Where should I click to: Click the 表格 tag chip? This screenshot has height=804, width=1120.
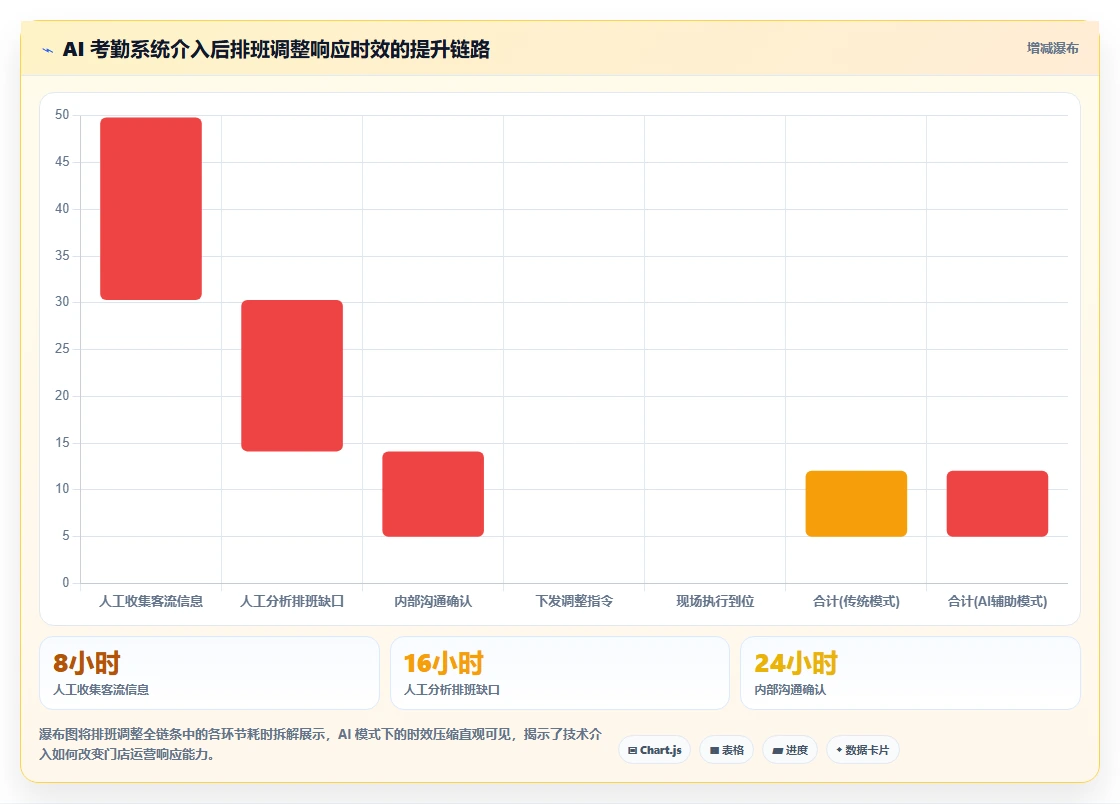pos(726,750)
